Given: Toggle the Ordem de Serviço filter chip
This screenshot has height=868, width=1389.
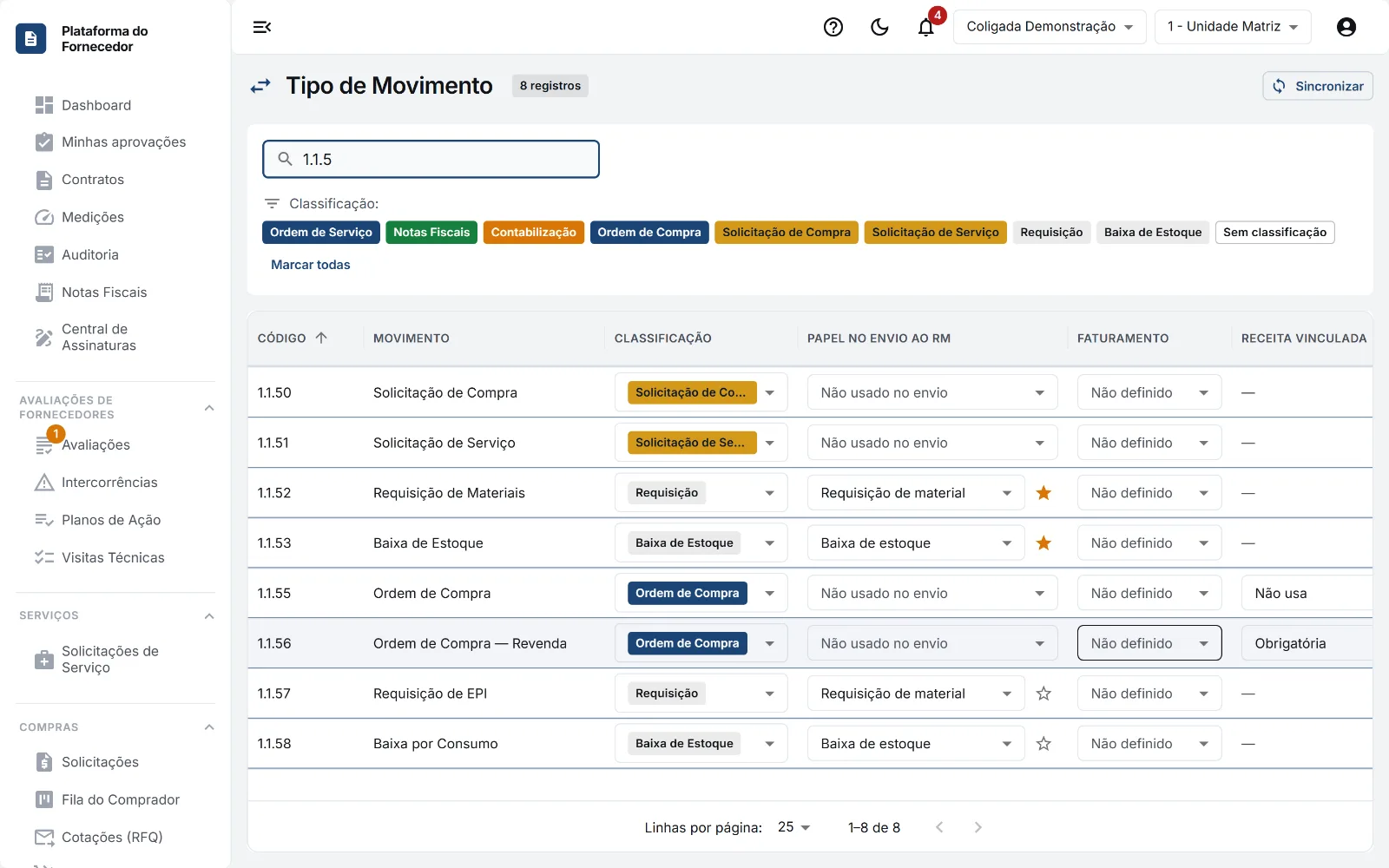Looking at the screenshot, I should [321, 233].
